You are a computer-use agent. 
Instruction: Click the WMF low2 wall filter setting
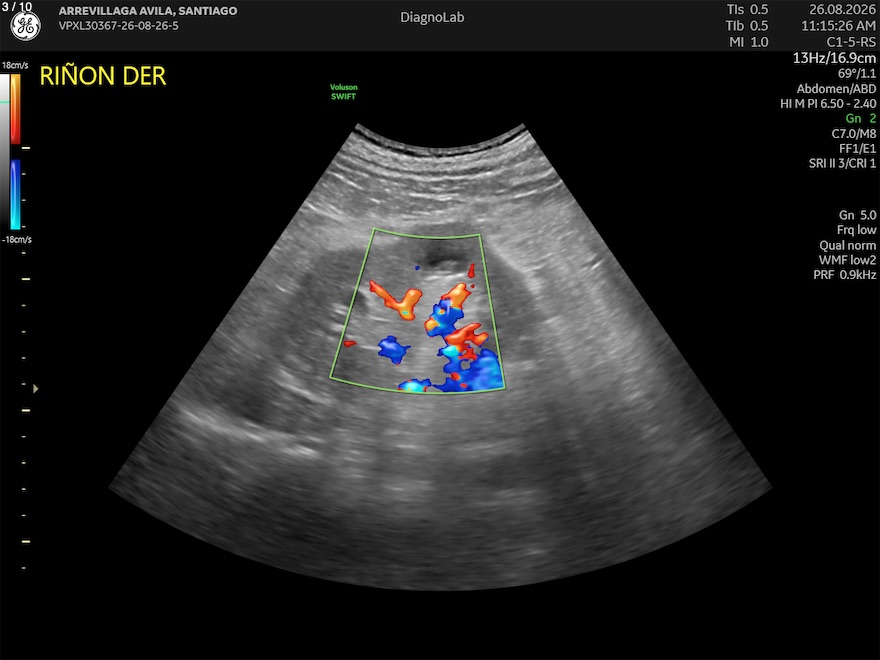[x=847, y=260]
